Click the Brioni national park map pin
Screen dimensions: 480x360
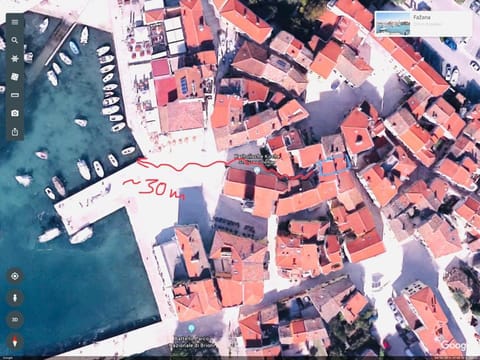click(191, 329)
